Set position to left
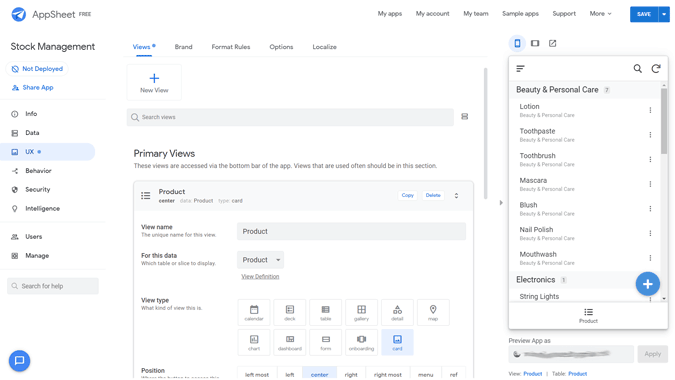Screen dimensions: 675x380 290,374
